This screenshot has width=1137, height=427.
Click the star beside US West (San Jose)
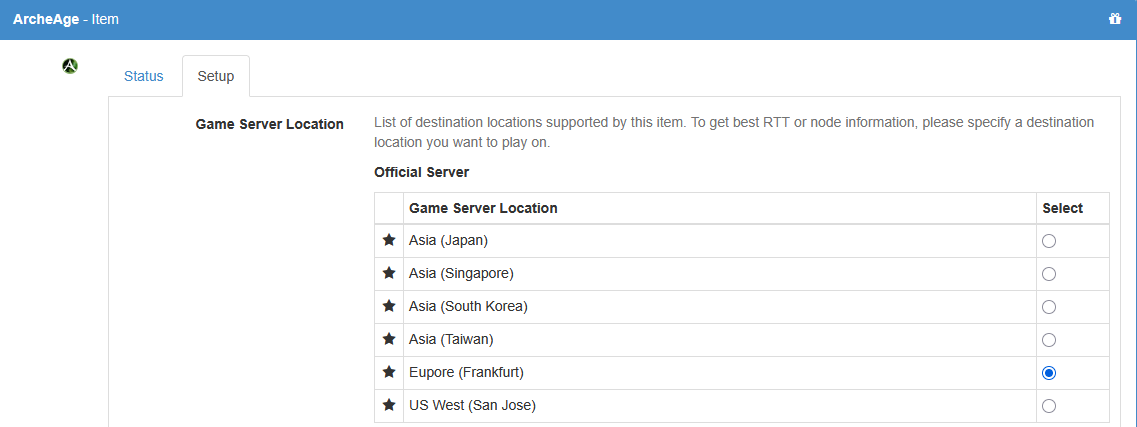[389, 405]
